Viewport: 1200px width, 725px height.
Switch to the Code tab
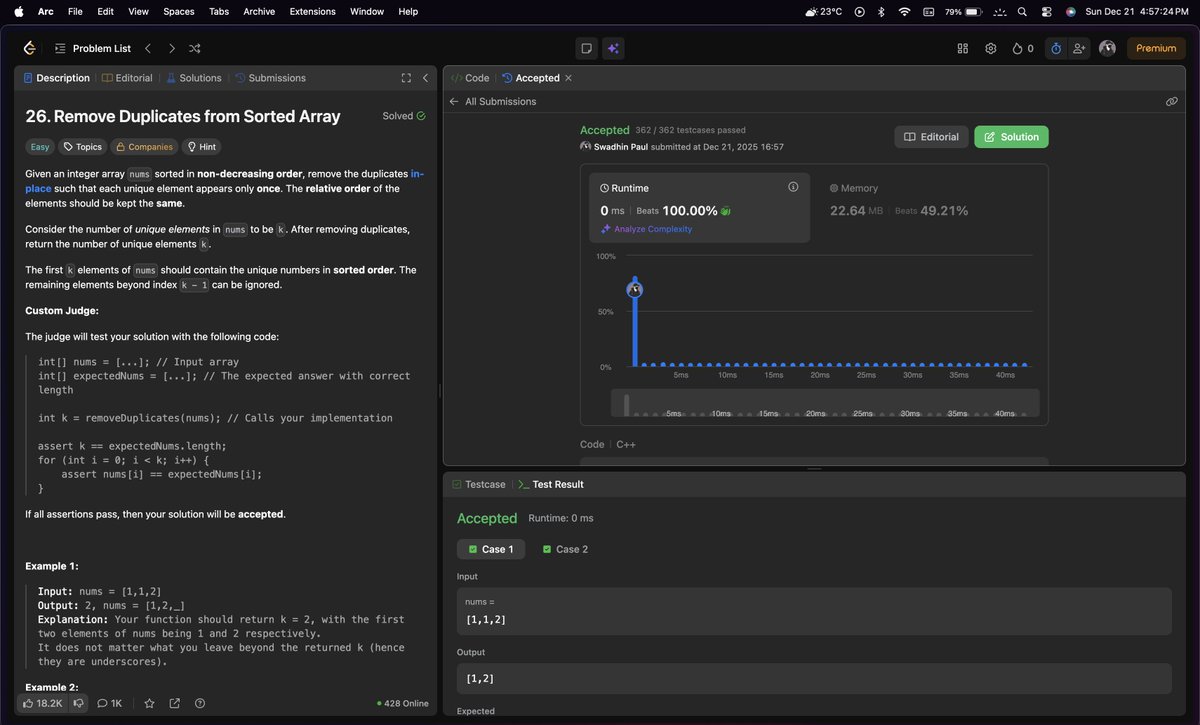click(x=470, y=78)
